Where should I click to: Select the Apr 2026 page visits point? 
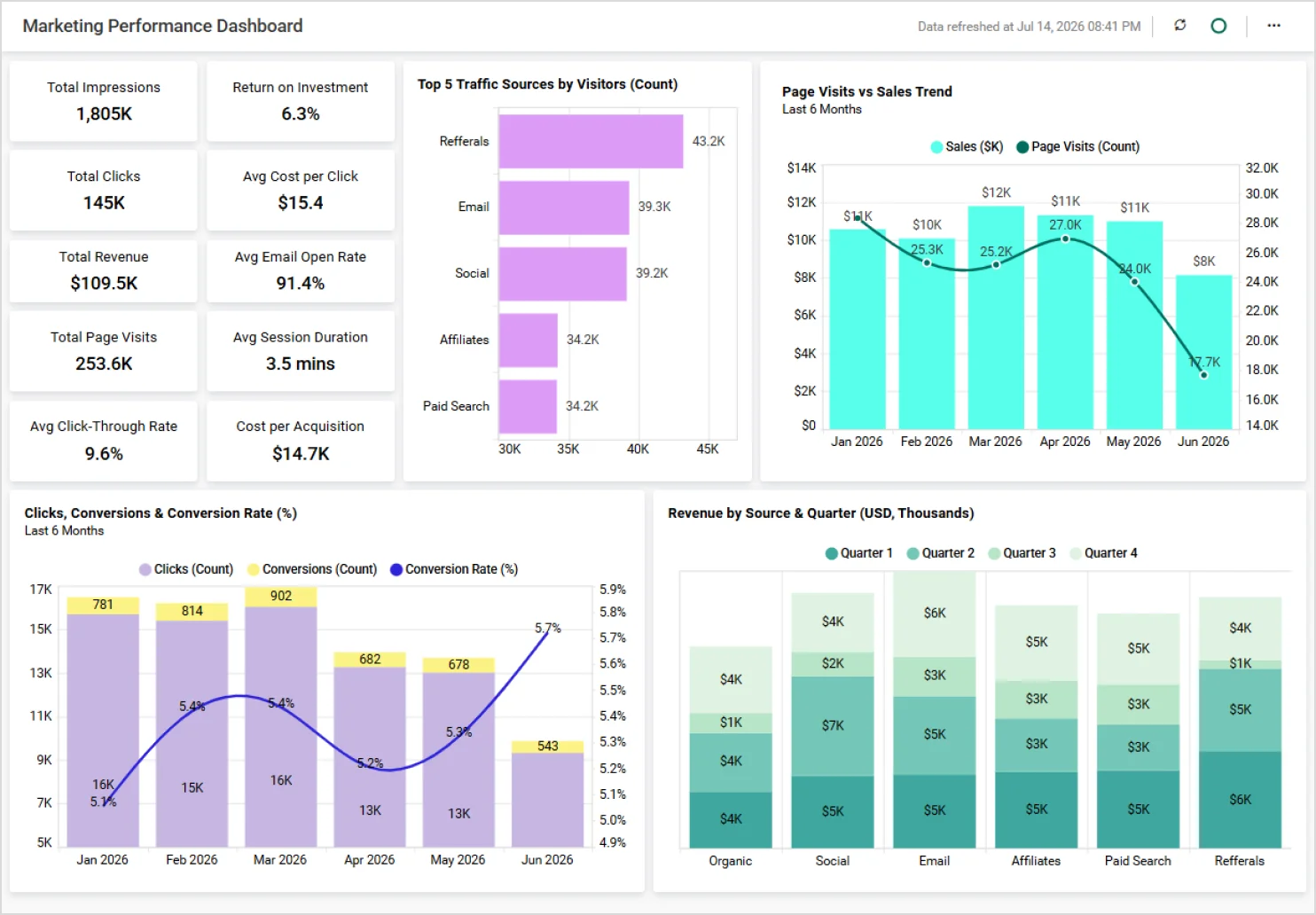click(1065, 239)
